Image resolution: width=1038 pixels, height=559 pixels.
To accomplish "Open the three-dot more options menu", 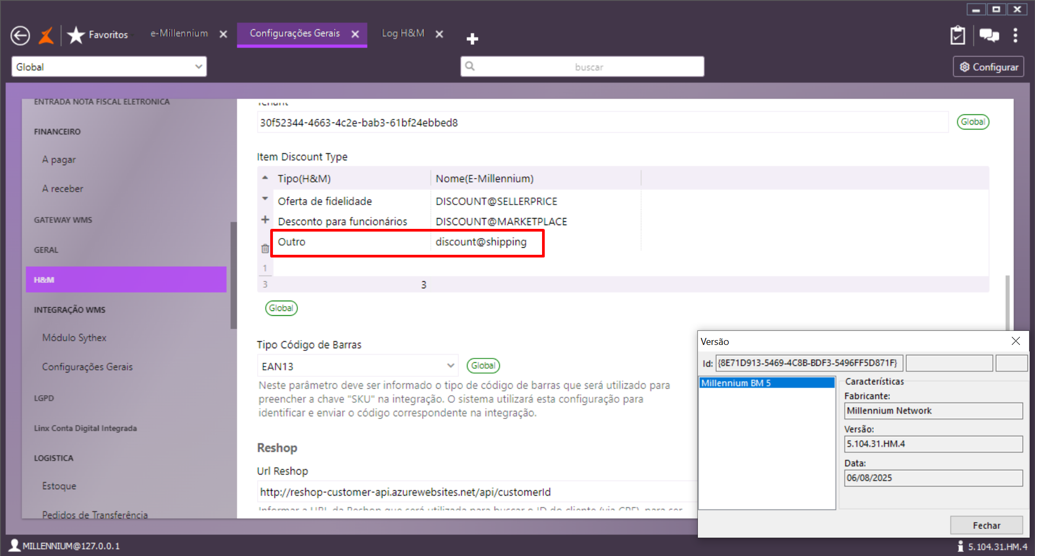I will [1015, 36].
